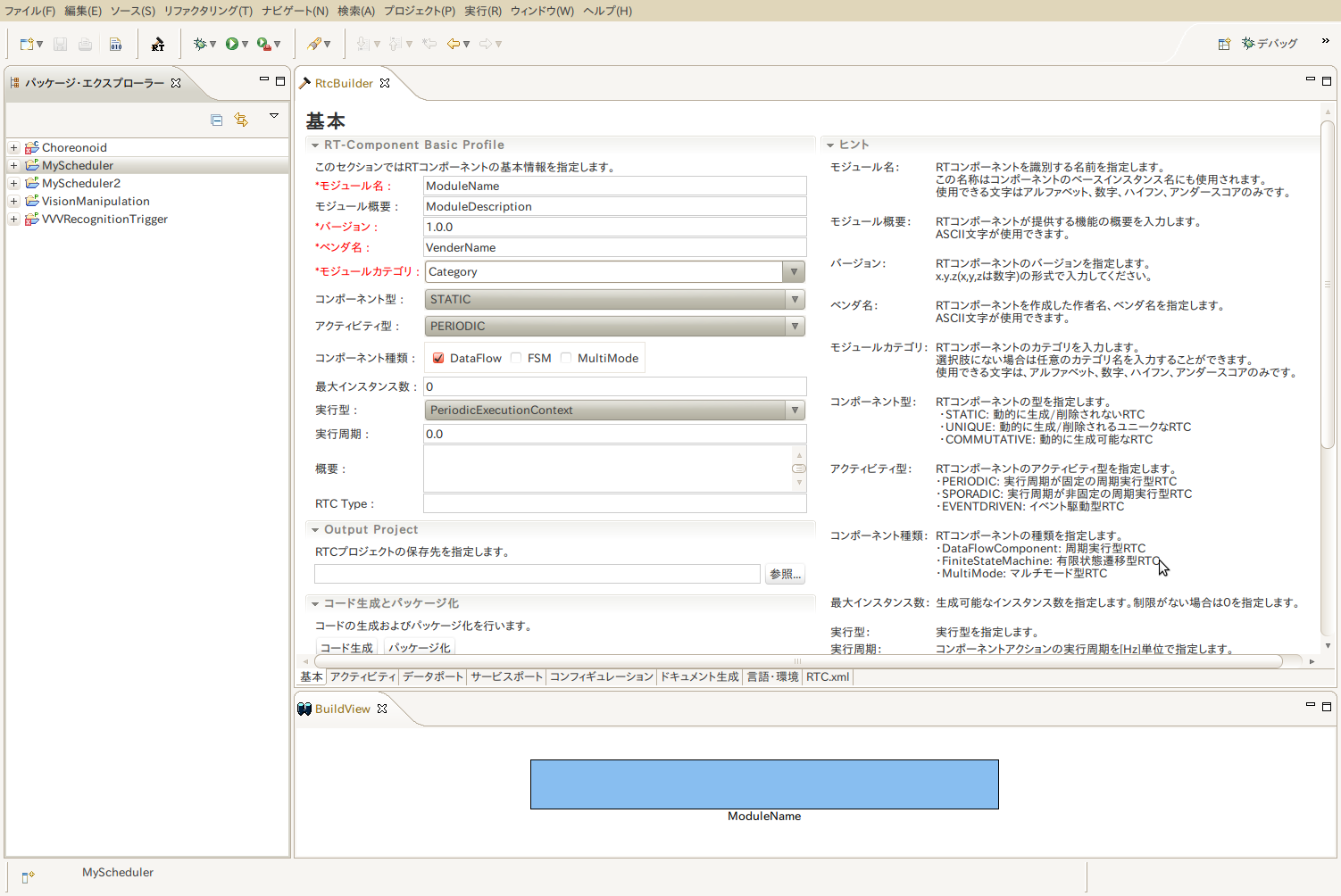The width and height of the screenshot is (1341, 896).
Task: Switch to the デバッグ perspective
Action: click(1270, 44)
